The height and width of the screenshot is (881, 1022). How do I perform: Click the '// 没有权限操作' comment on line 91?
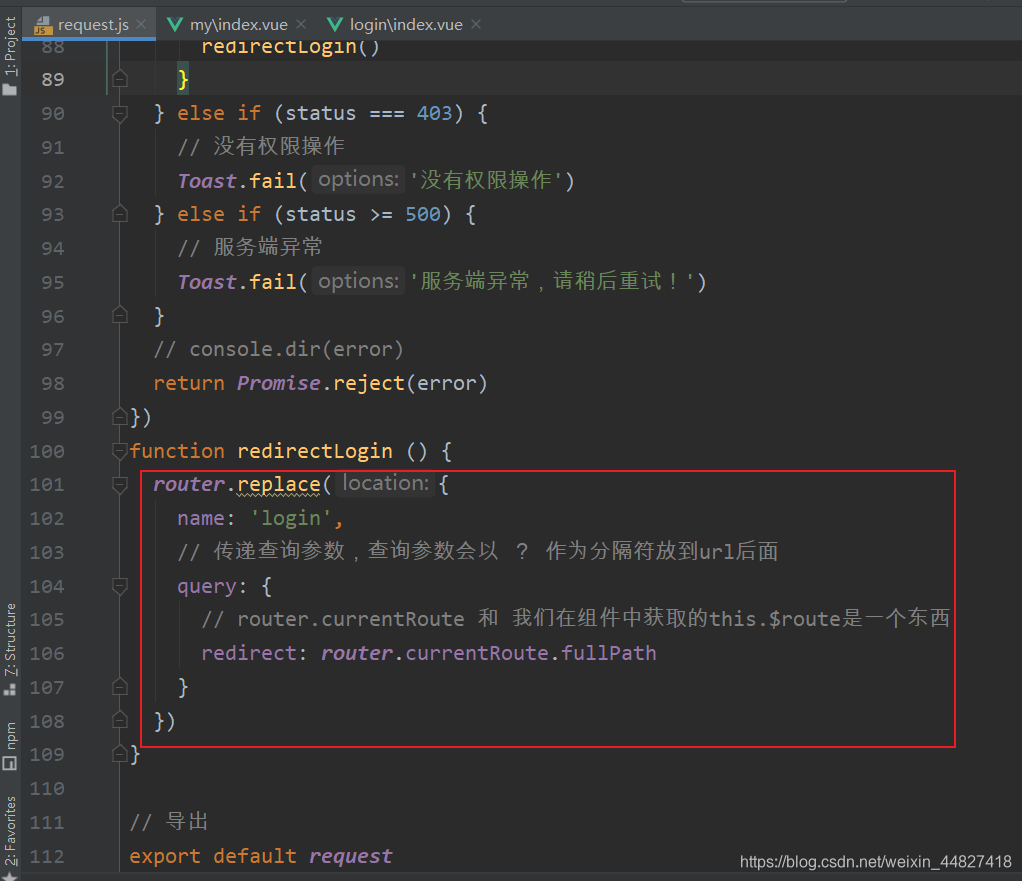(x=261, y=147)
